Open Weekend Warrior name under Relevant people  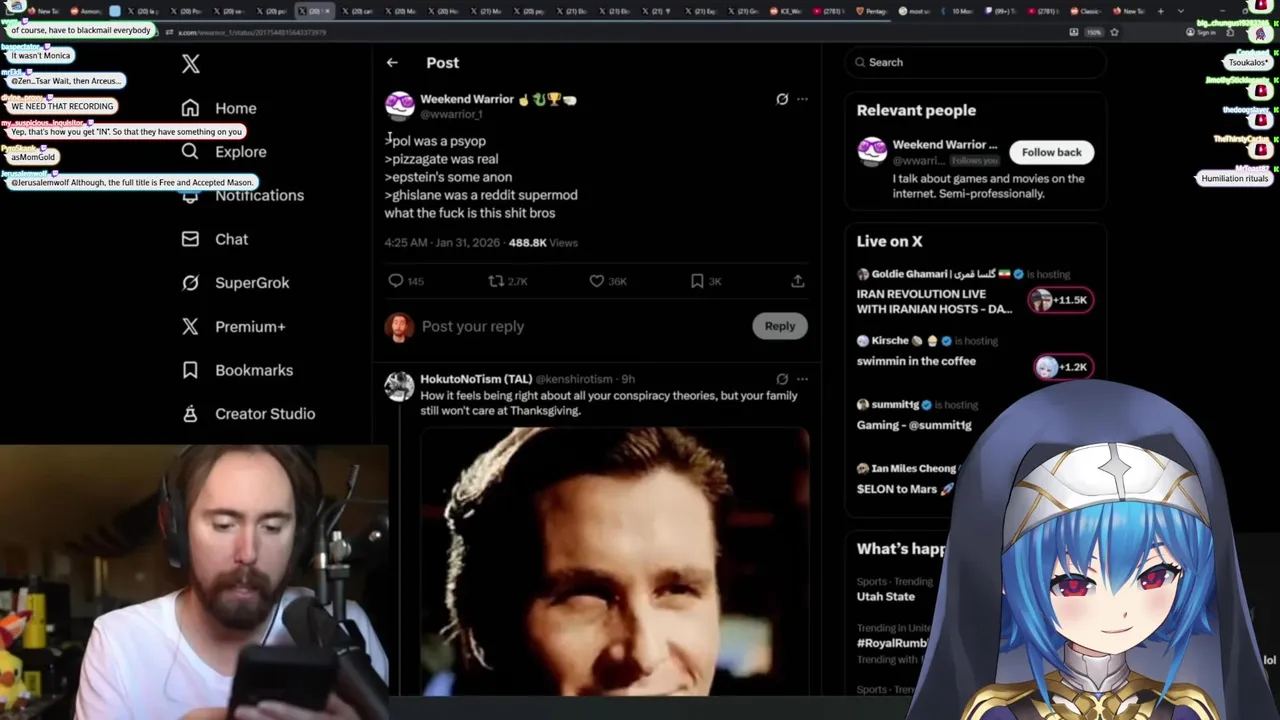(x=945, y=144)
